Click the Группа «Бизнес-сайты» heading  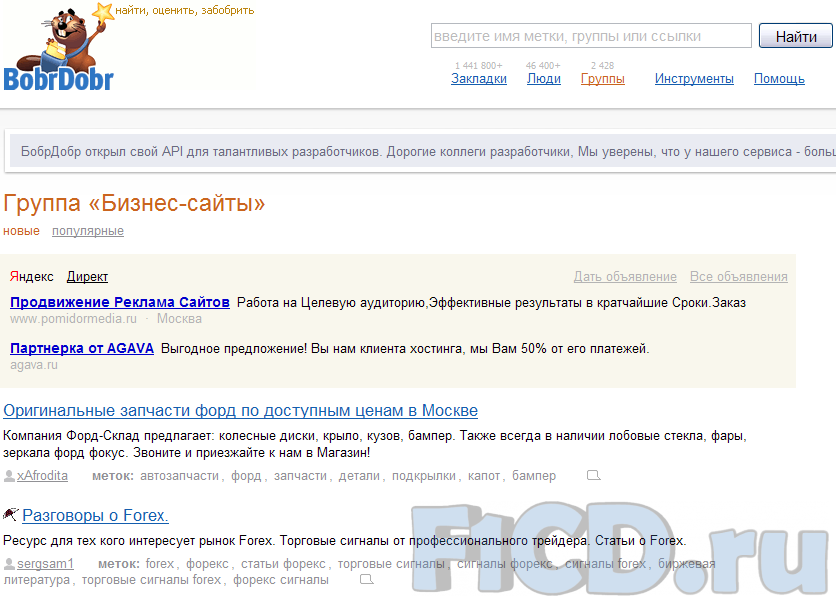[134, 203]
